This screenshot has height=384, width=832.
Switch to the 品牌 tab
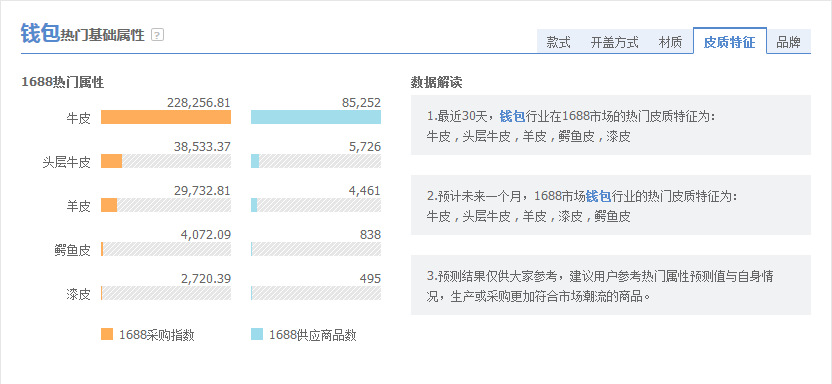coord(788,42)
